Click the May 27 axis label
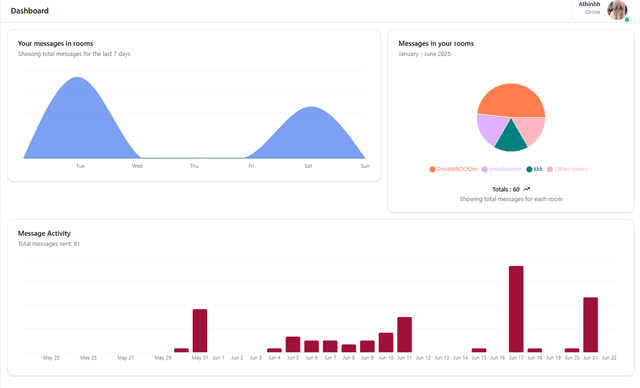Screen dimensions: 640x388 [x=125, y=358]
